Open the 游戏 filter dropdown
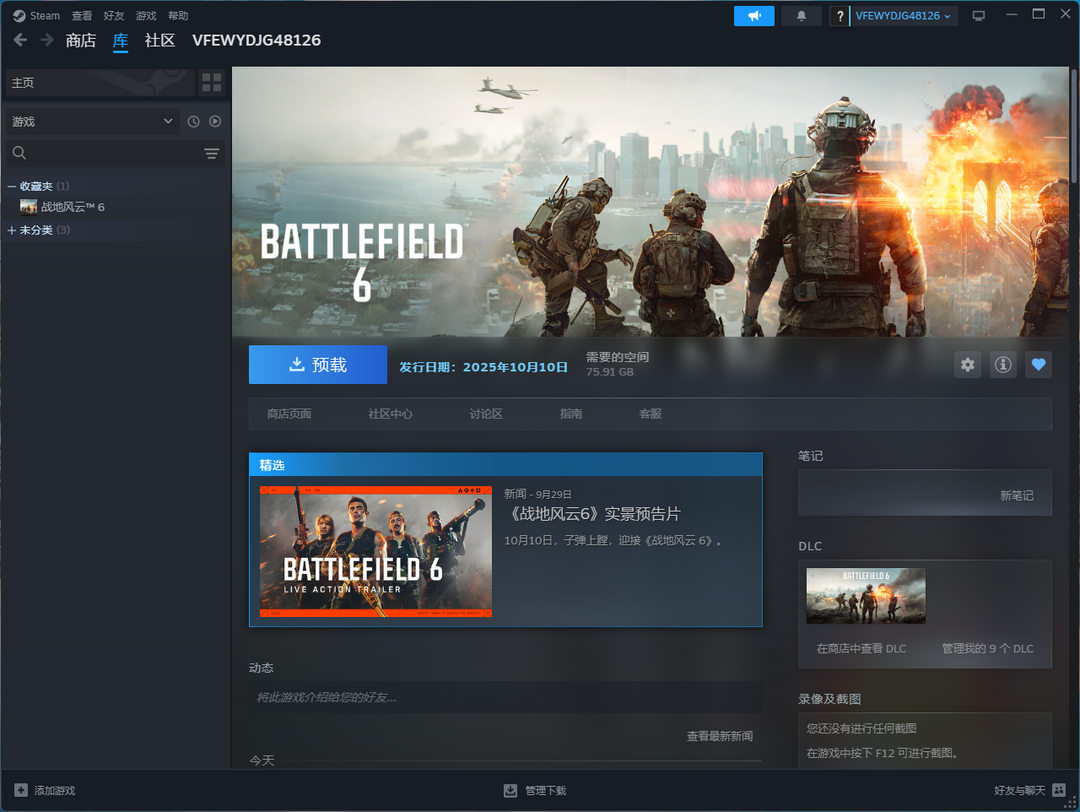 (x=92, y=122)
